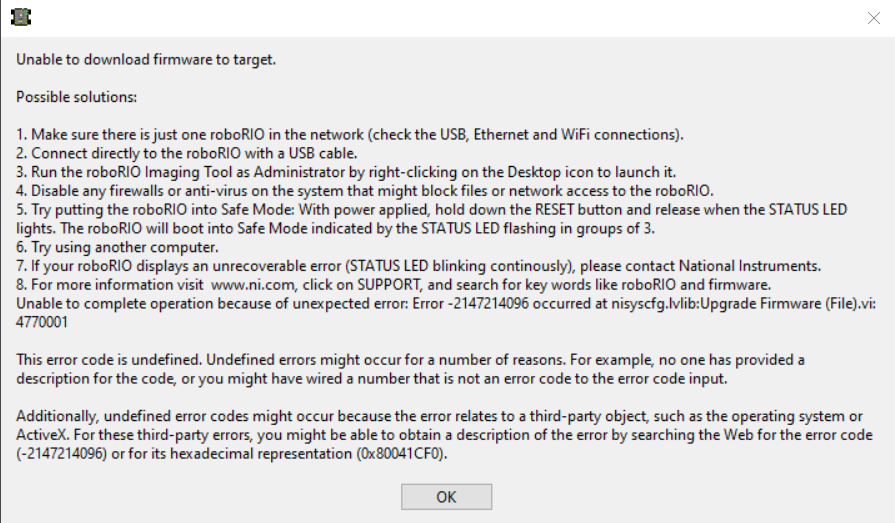This screenshot has width=895, height=523.
Task: Click the roboRIO Imaging Tool title bar icon
Action: [21, 17]
